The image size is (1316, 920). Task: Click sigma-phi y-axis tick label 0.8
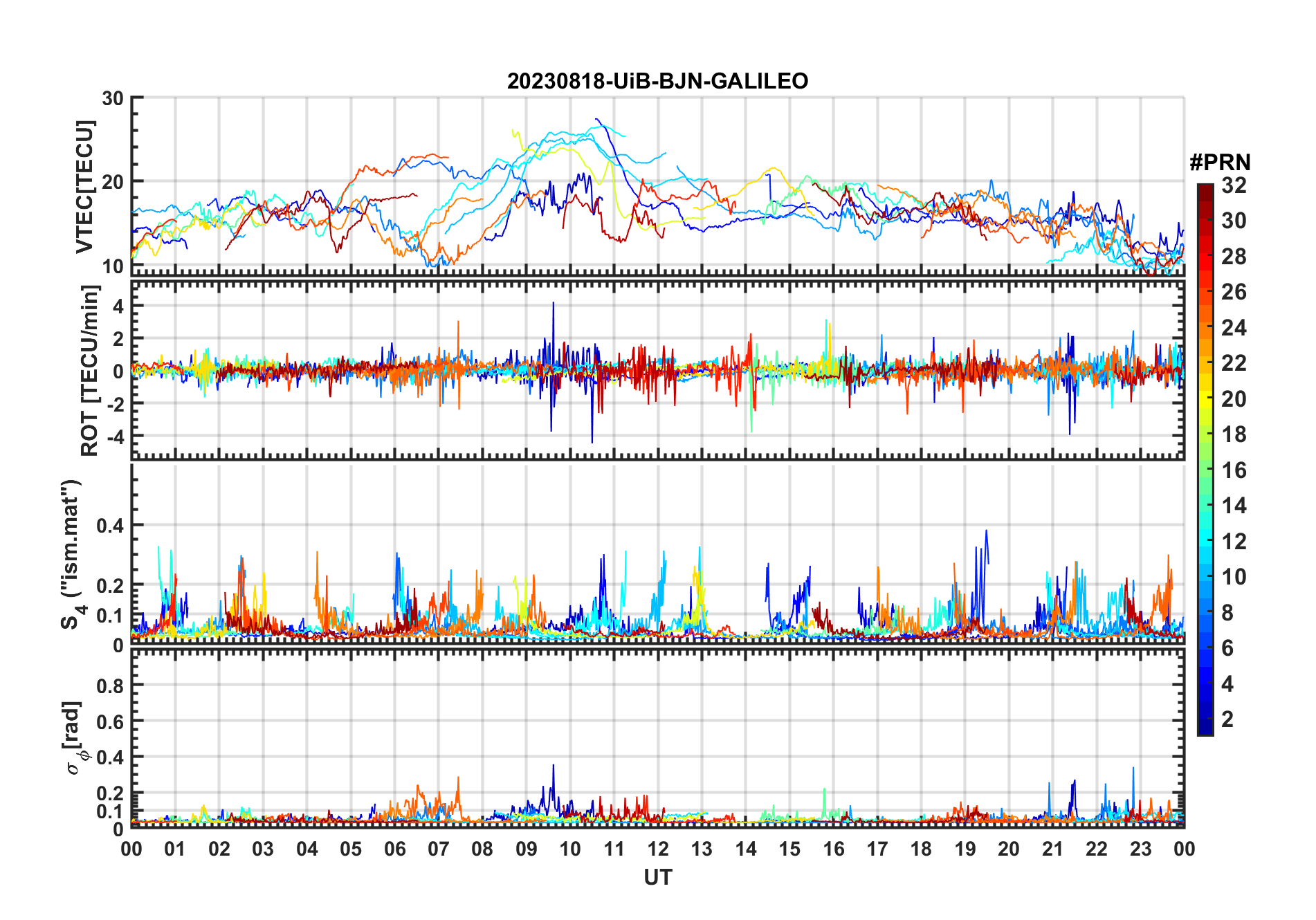110,686
